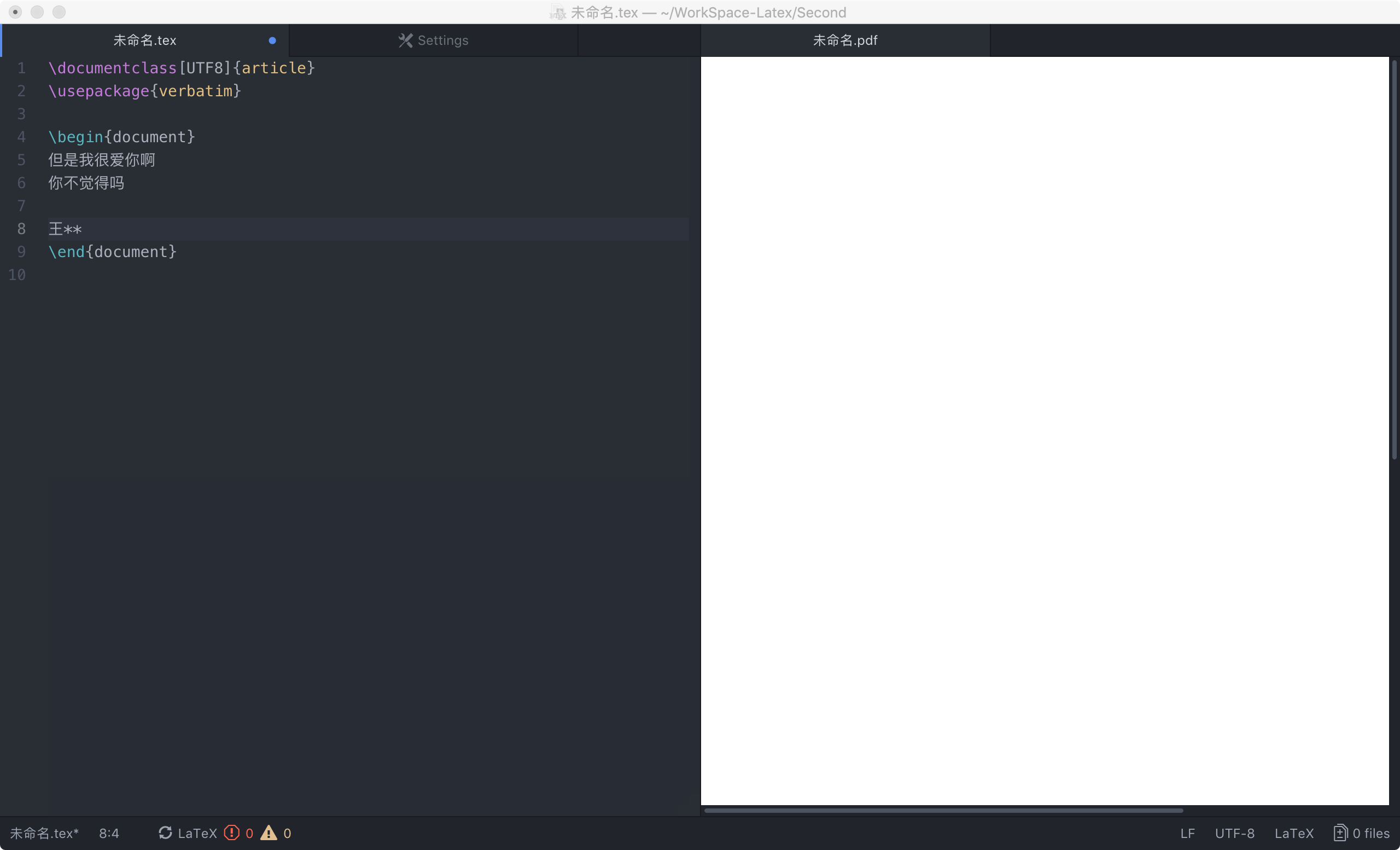The height and width of the screenshot is (850, 1400).
Task: Click the LaTeX build refresh icon
Action: pos(165,833)
